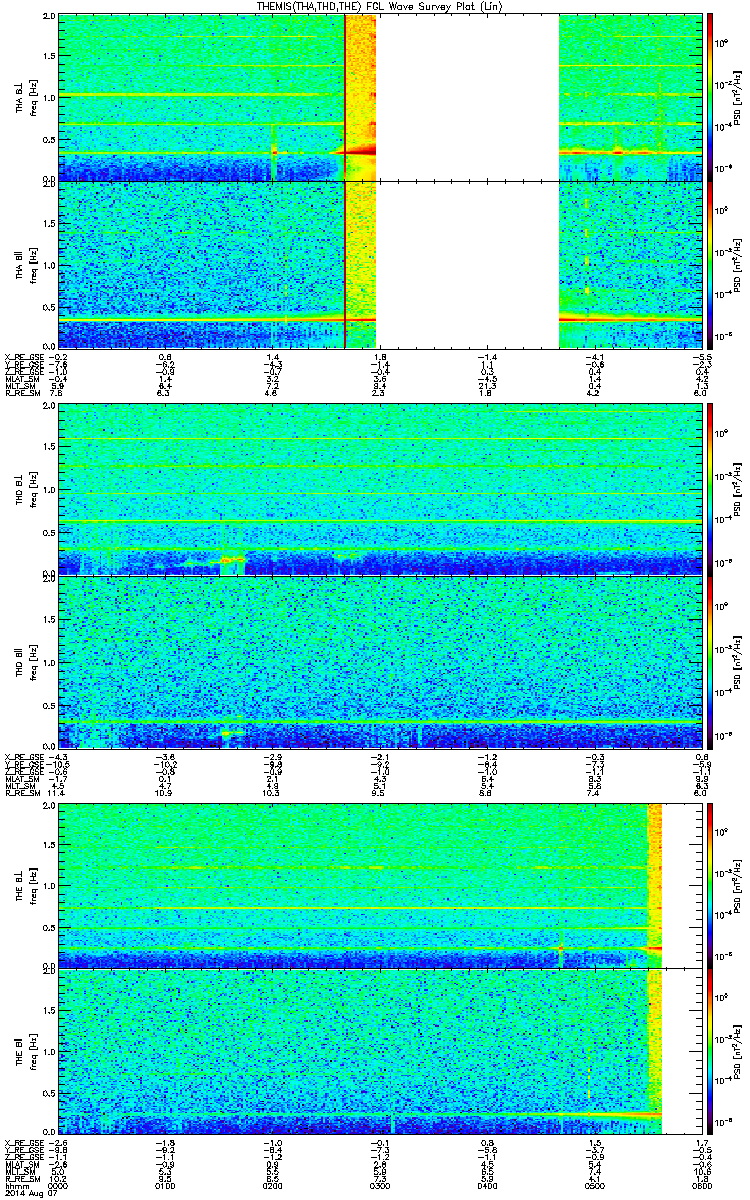
Task: Click the 'THE B∥ freq [Hz]' axis title
Action: [26, 1051]
